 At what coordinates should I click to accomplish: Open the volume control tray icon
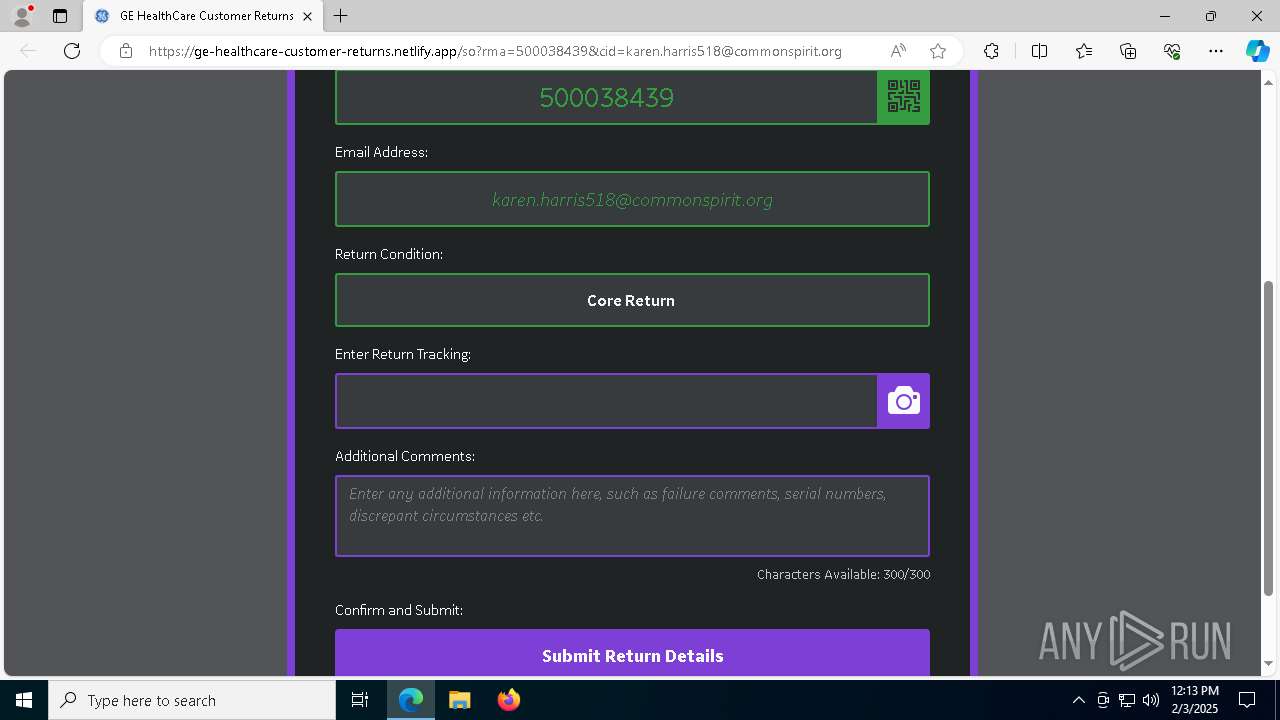coord(1150,700)
